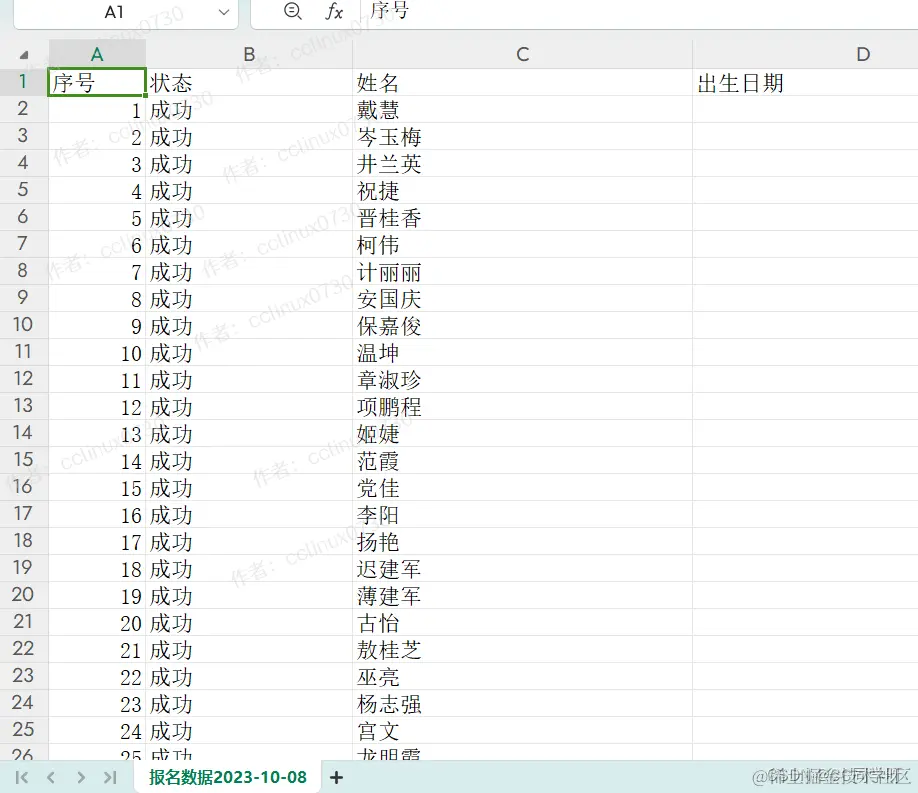This screenshot has width=918, height=793.
Task: Click the name cell 岑玉梅
Action: pyautogui.click(x=522, y=136)
